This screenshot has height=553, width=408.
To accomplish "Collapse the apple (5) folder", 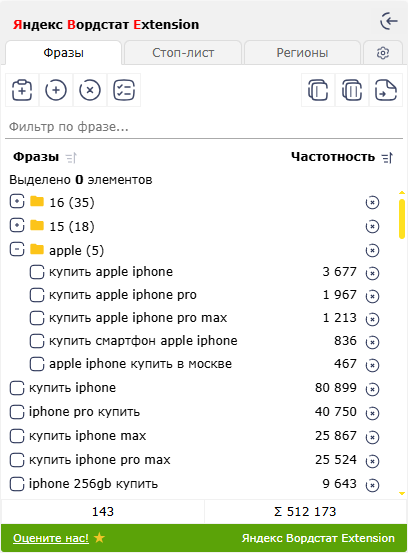I will 17,250.
